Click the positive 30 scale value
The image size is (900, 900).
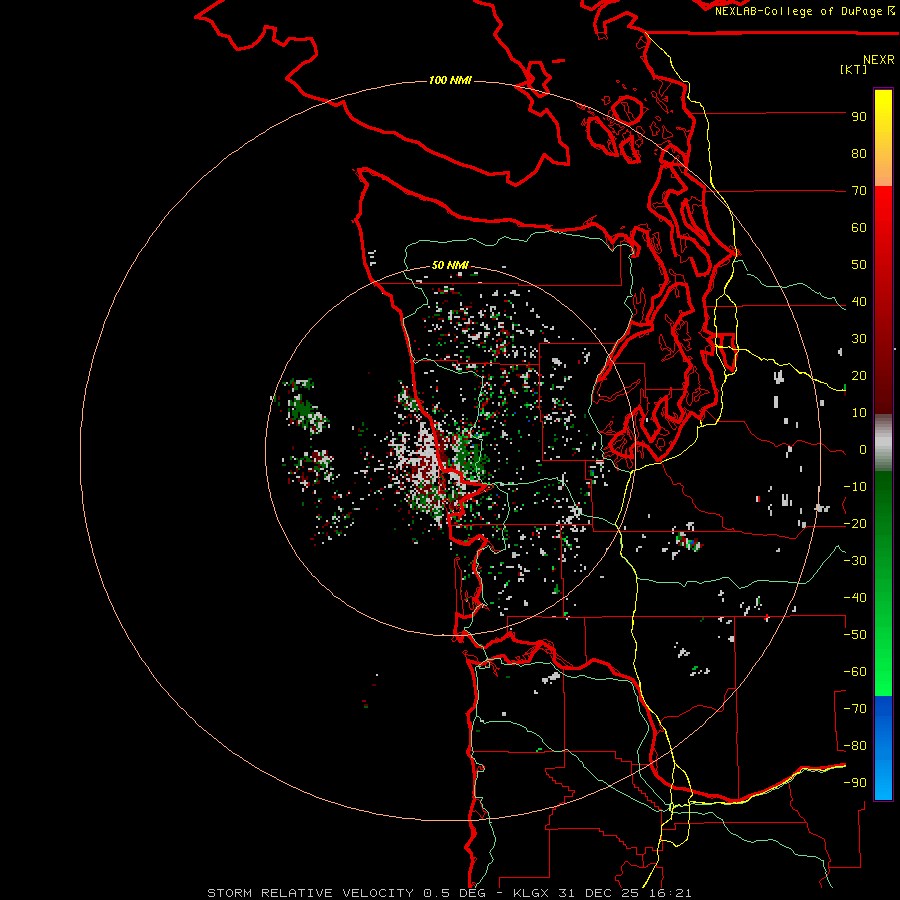(x=859, y=339)
